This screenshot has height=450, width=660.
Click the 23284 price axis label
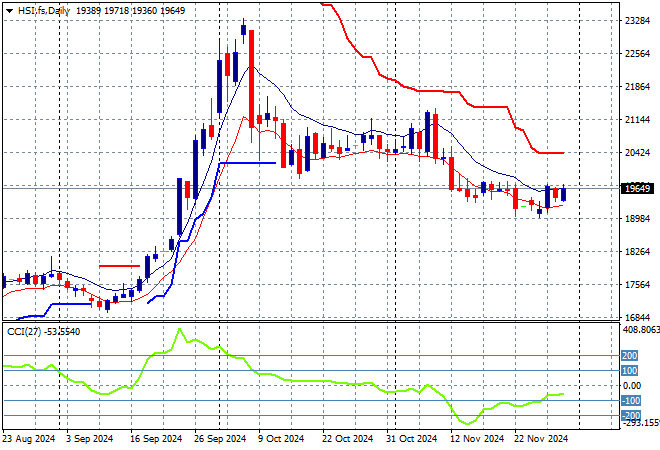tap(634, 21)
